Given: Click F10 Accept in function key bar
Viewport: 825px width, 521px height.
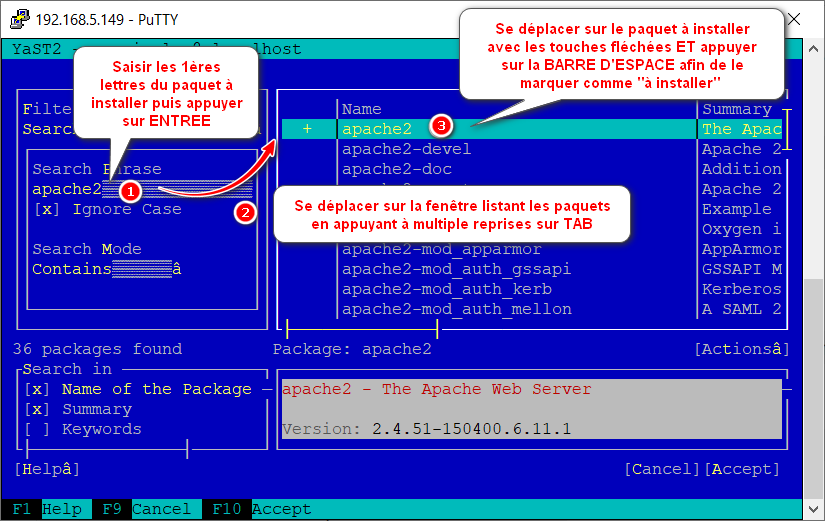Looking at the screenshot, I should [257, 509].
